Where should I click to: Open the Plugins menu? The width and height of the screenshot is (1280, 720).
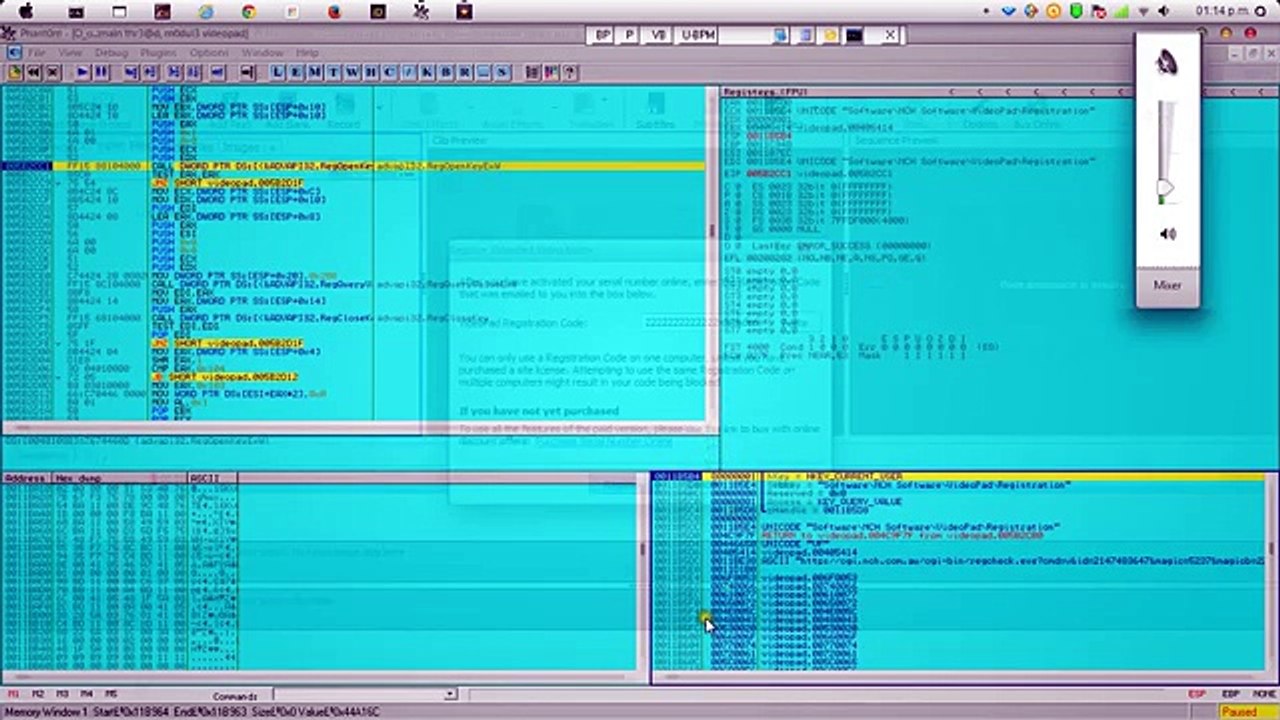point(159,52)
